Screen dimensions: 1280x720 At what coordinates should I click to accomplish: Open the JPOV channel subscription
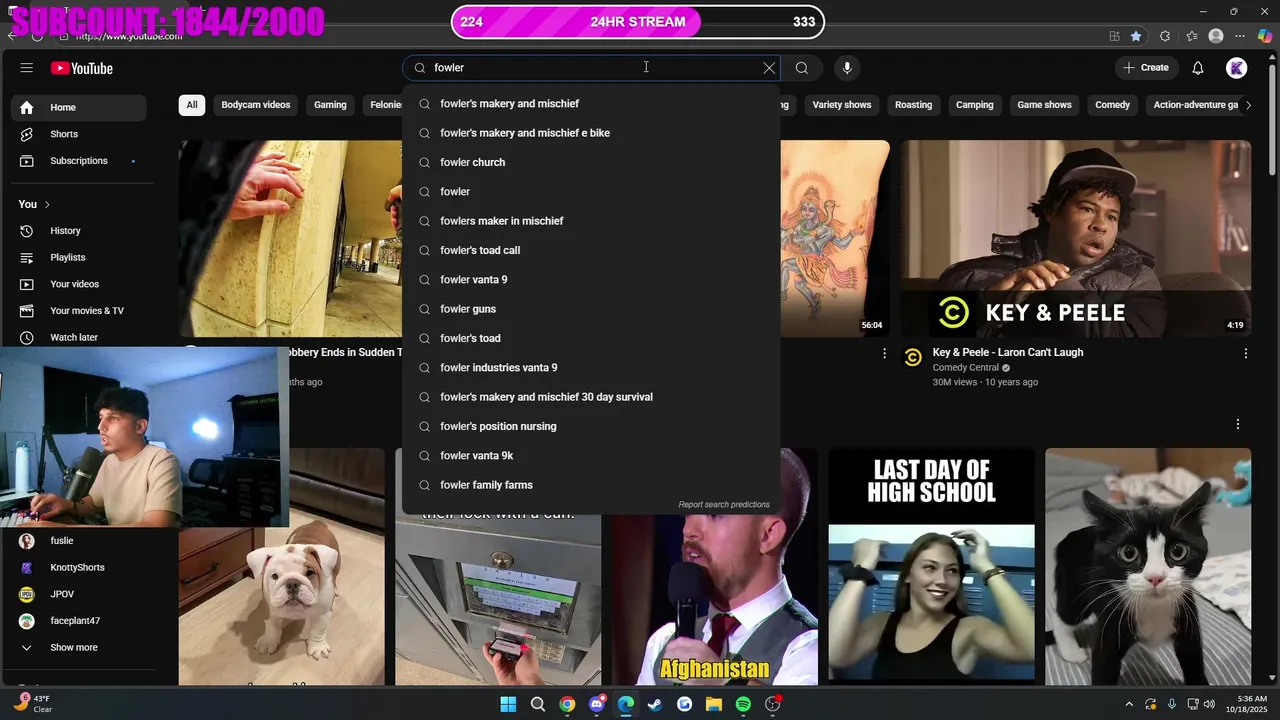click(79, 594)
